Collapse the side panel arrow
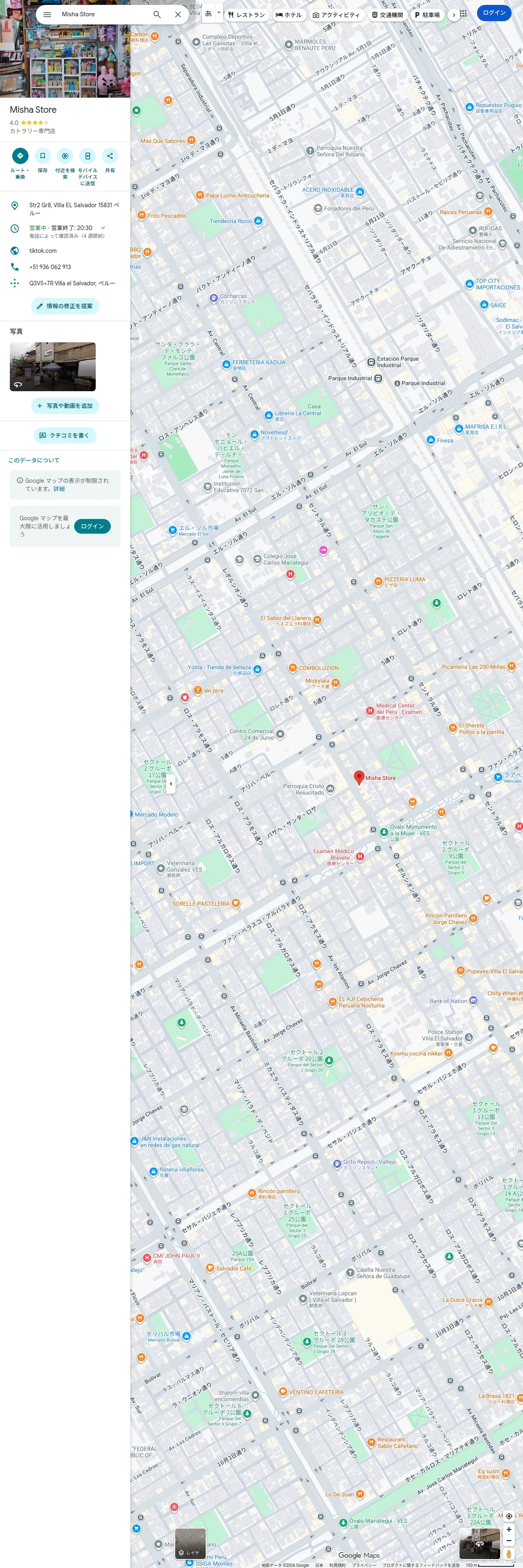523x1568 pixels. pos(171,784)
